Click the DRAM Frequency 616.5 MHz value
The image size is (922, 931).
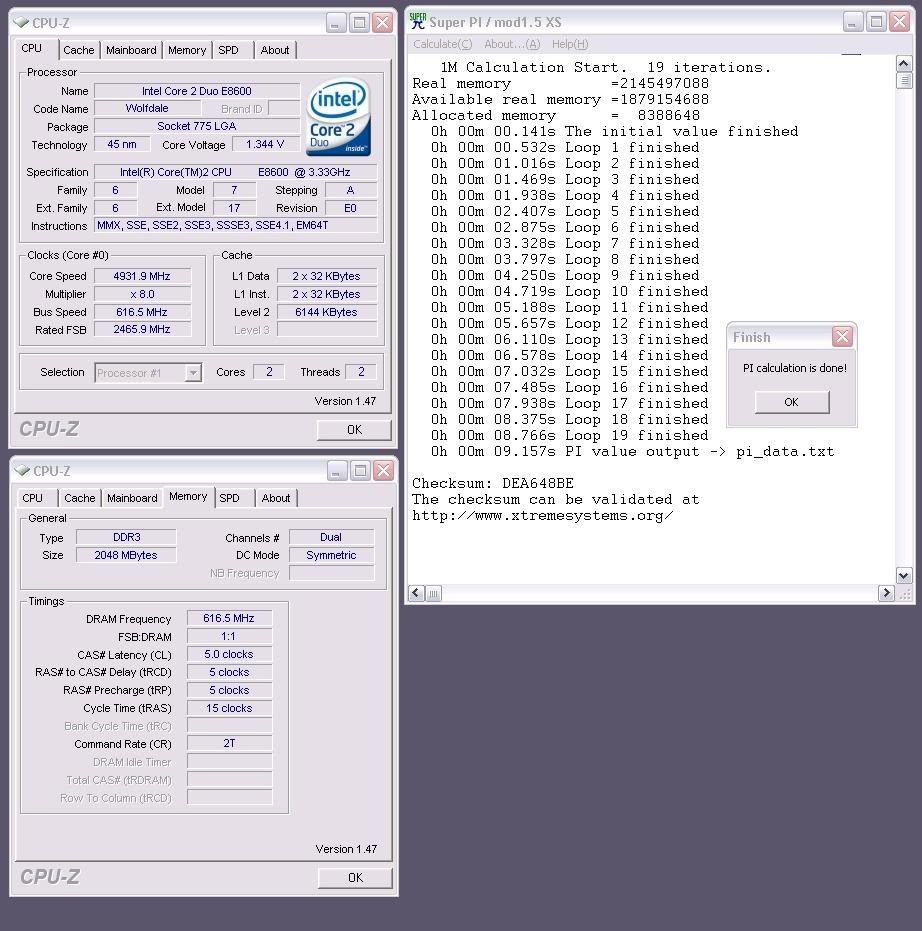(x=229, y=618)
